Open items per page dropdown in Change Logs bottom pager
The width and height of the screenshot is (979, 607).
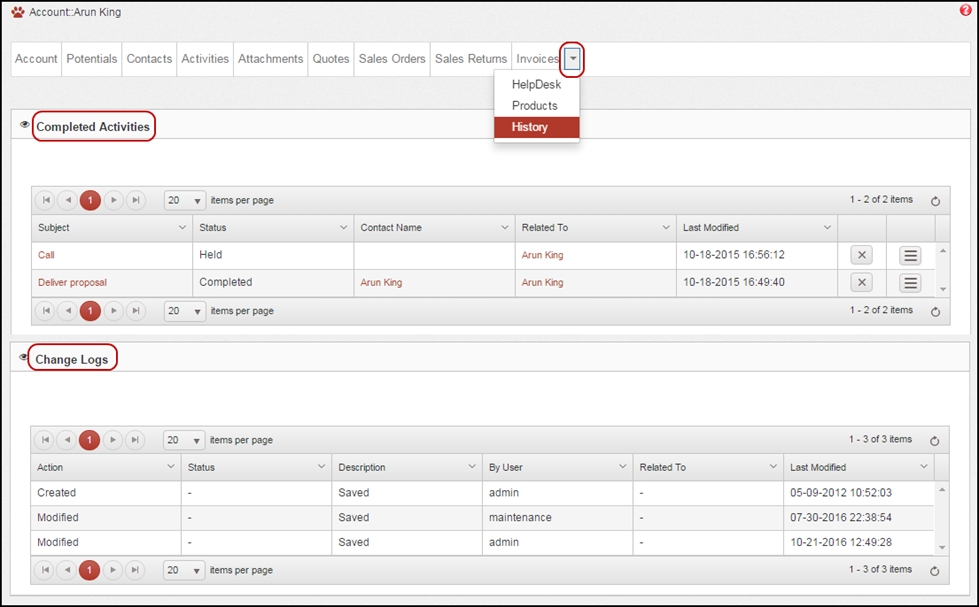pyautogui.click(x=184, y=570)
